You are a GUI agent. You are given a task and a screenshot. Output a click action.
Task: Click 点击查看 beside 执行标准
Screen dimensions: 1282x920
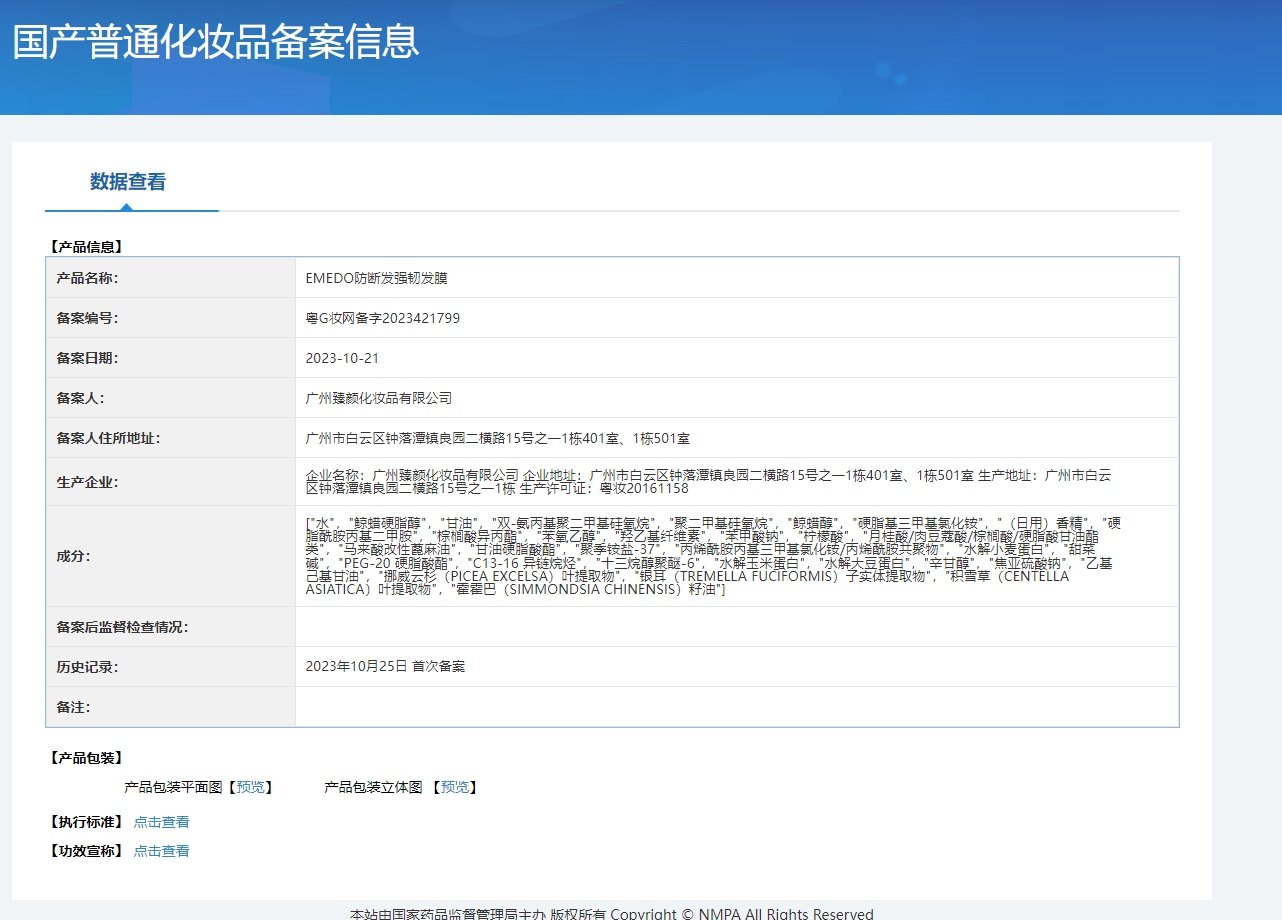click(162, 821)
